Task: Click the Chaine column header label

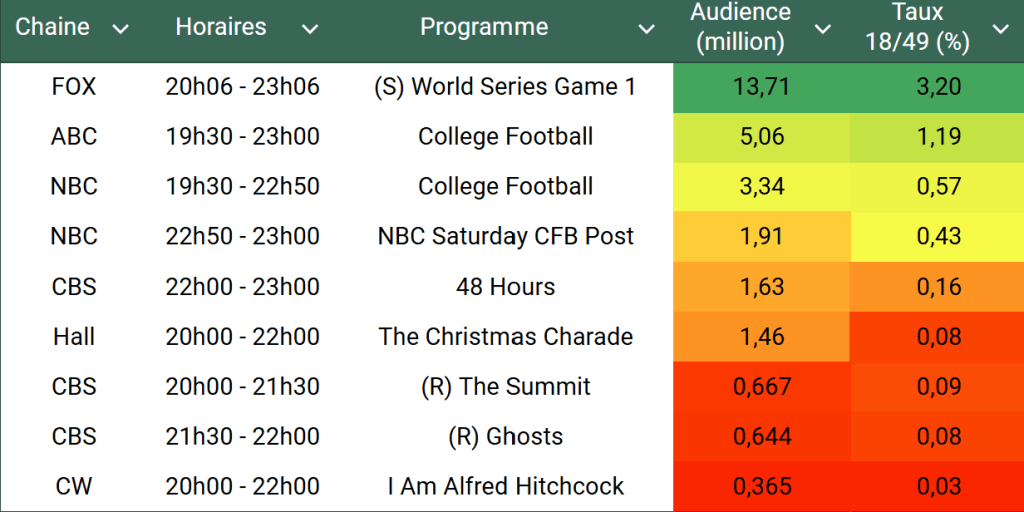Action: (x=52, y=28)
